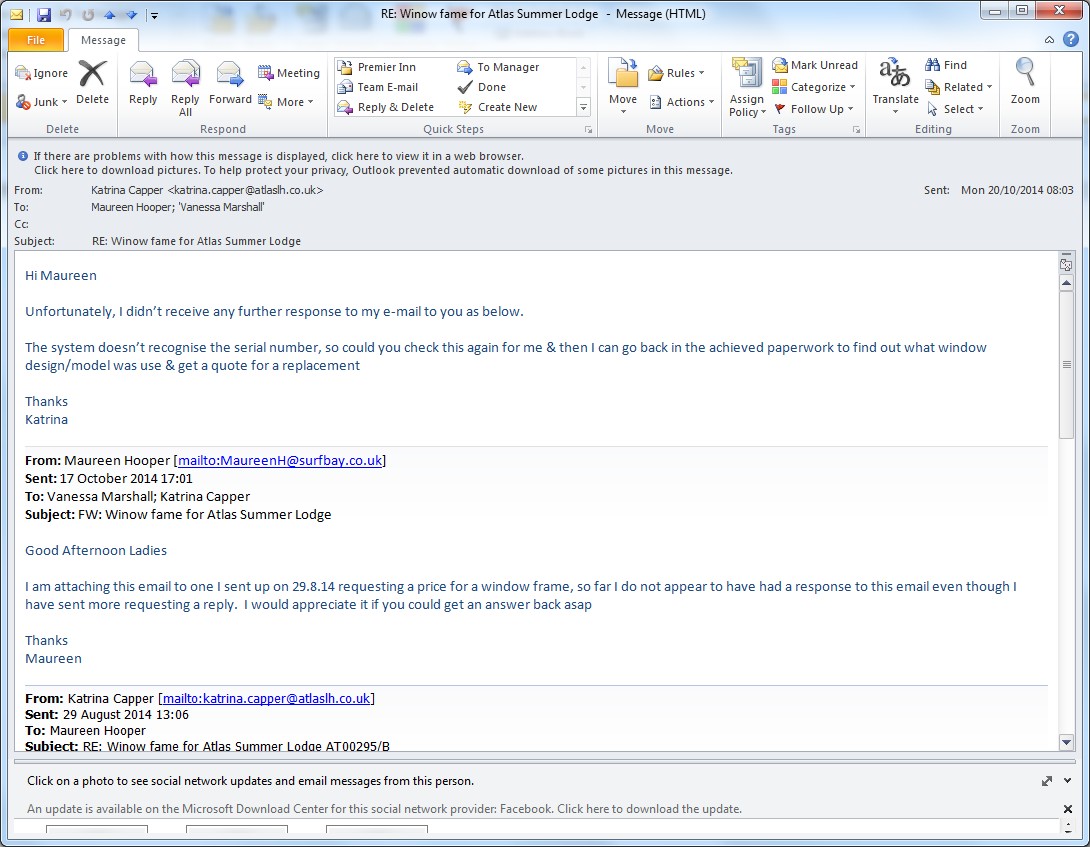Click the mailto:katrina.capper@atlaslh.co.uk link
This screenshot has height=847, width=1090.
click(266, 698)
